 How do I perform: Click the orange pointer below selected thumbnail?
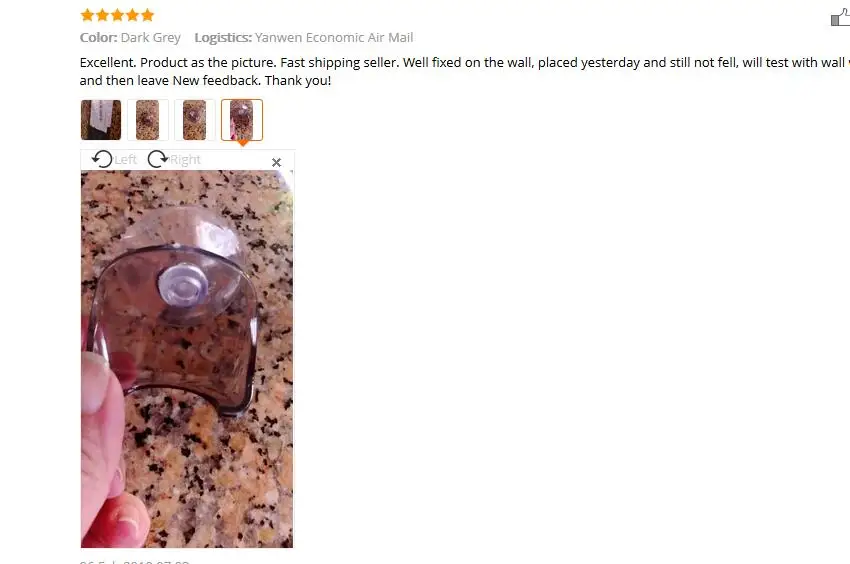pyautogui.click(x=243, y=143)
